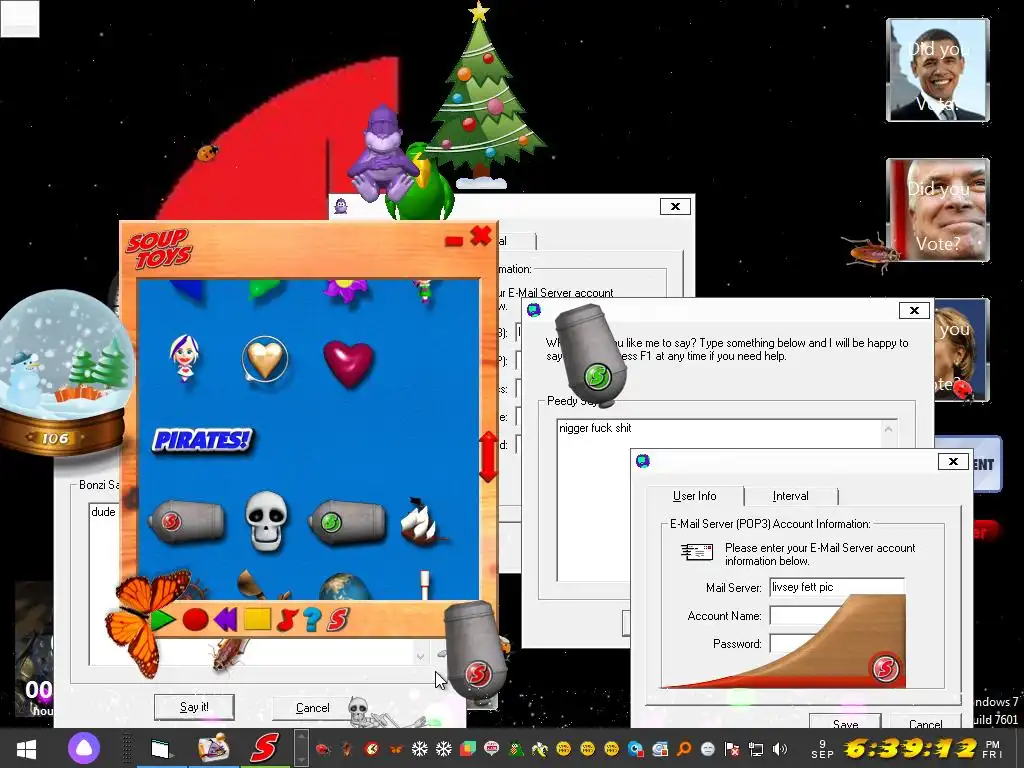Image resolution: width=1024 pixels, height=768 pixels.
Task: Click the Action Center flag tray icon
Action: coord(732,749)
